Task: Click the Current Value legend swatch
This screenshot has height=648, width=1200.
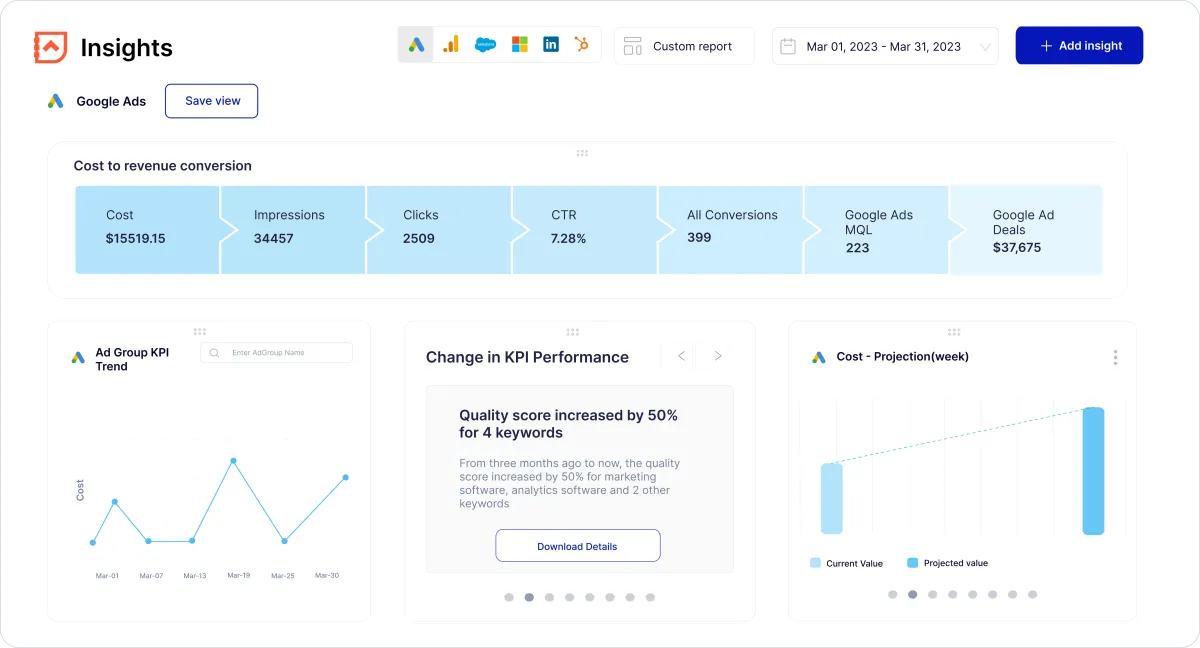Action: click(x=816, y=563)
